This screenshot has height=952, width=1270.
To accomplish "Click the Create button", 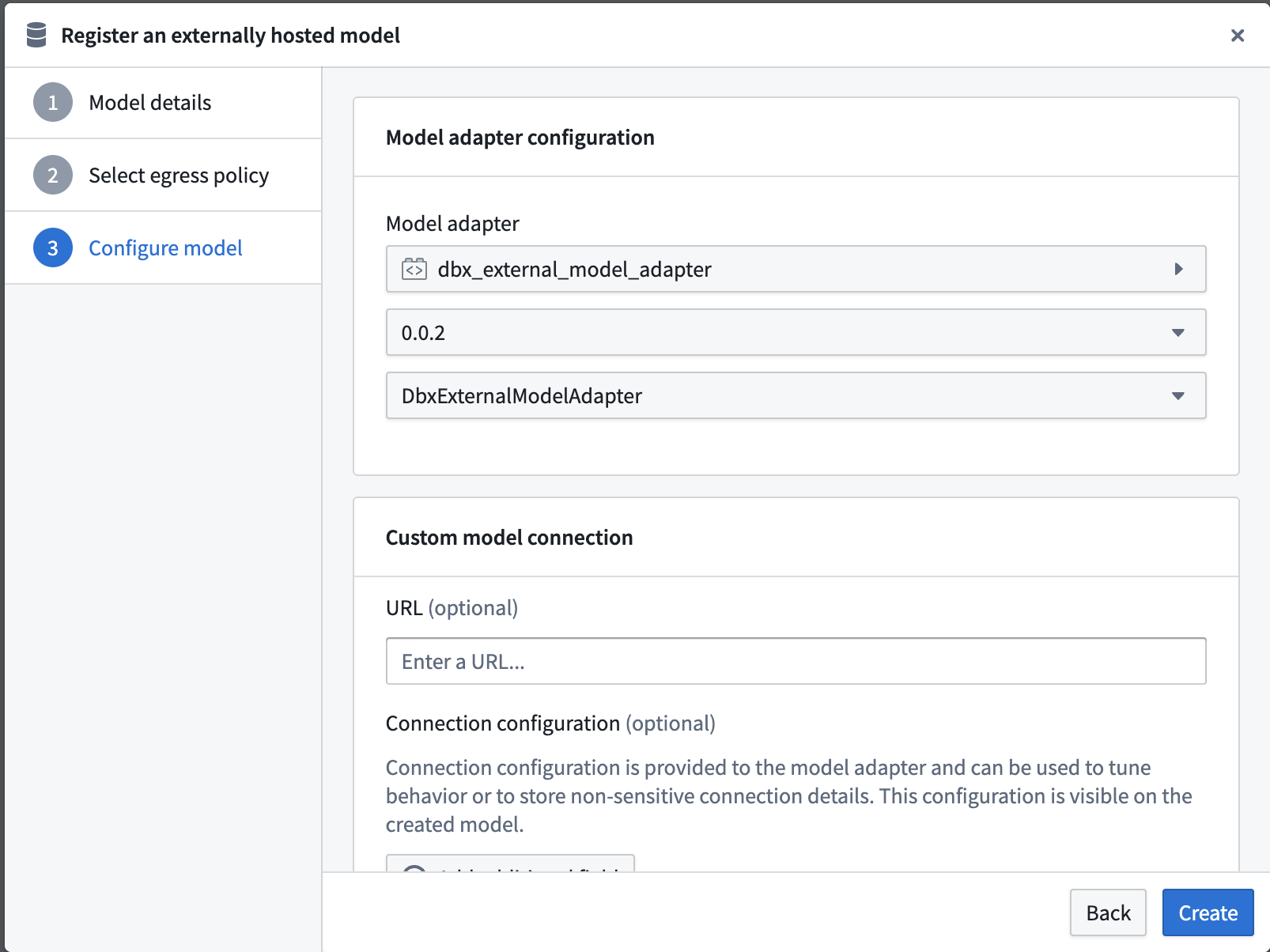I will [x=1207, y=912].
